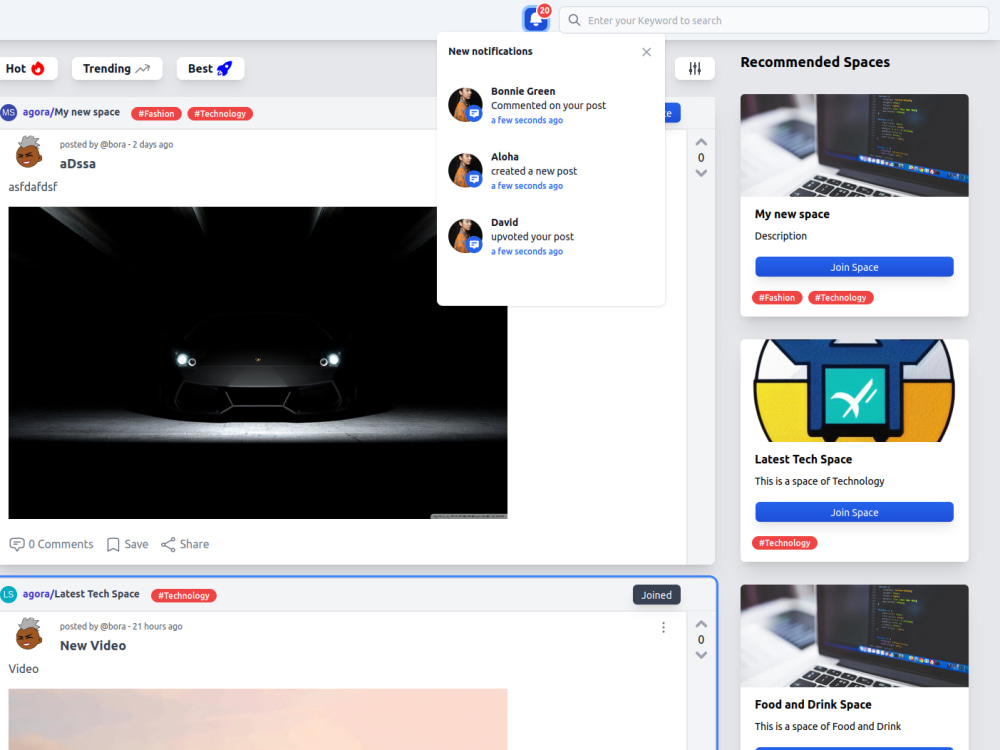Screen dimensions: 1000x750
Task: Open Latest Tech Space card logo image
Action: 854,390
